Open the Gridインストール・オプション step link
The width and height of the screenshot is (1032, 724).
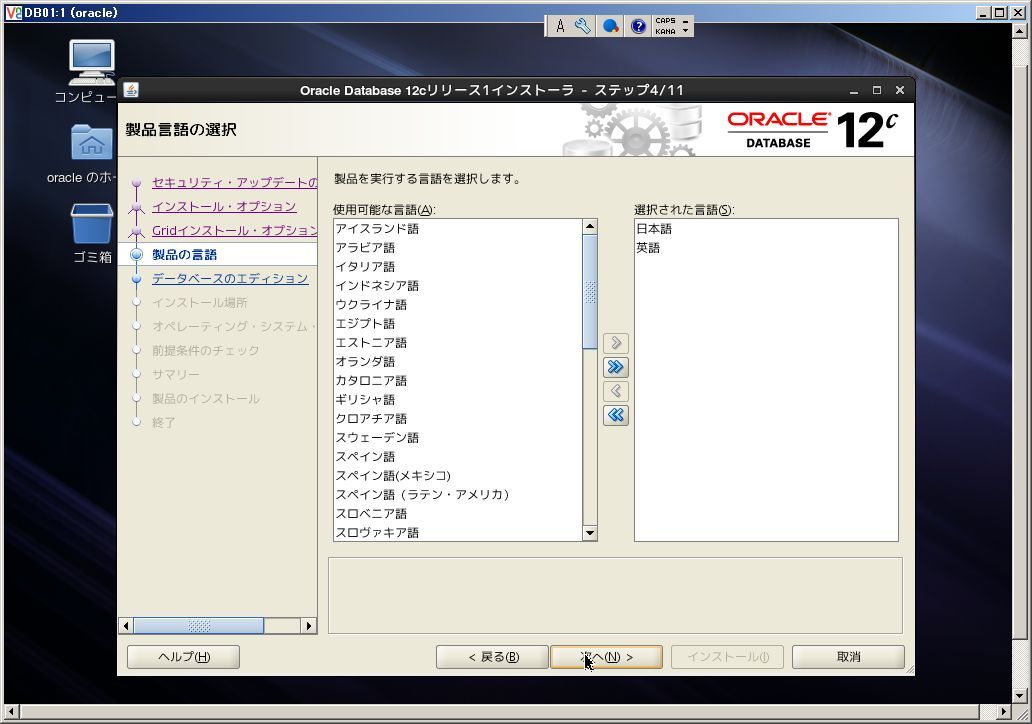(x=234, y=230)
